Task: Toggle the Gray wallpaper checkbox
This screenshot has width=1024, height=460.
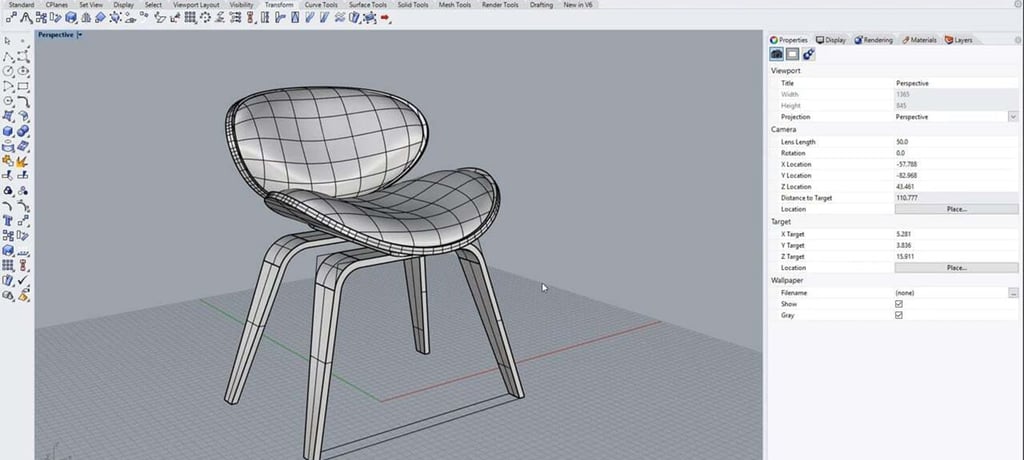Action: pos(899,315)
